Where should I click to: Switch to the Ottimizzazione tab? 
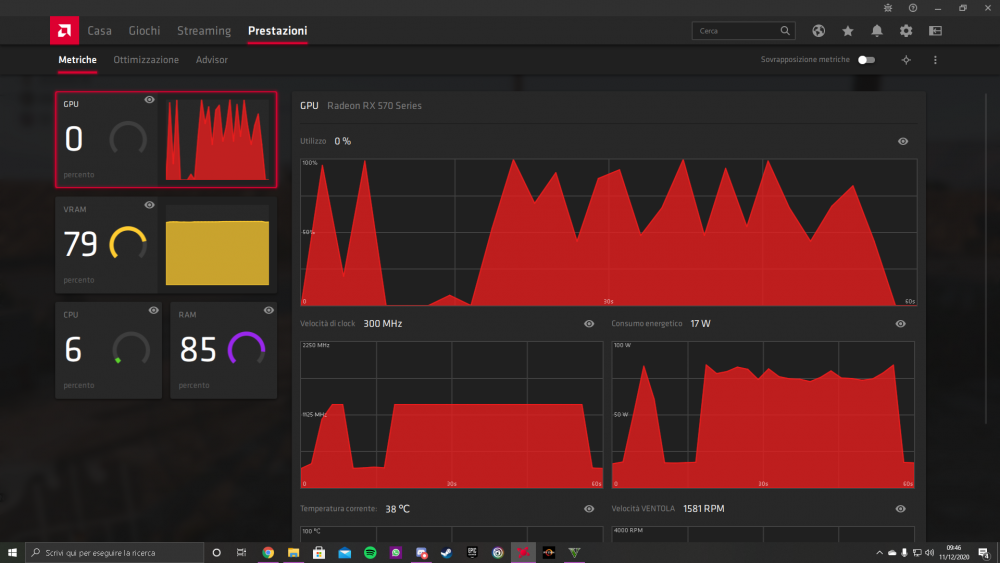[x=146, y=60]
